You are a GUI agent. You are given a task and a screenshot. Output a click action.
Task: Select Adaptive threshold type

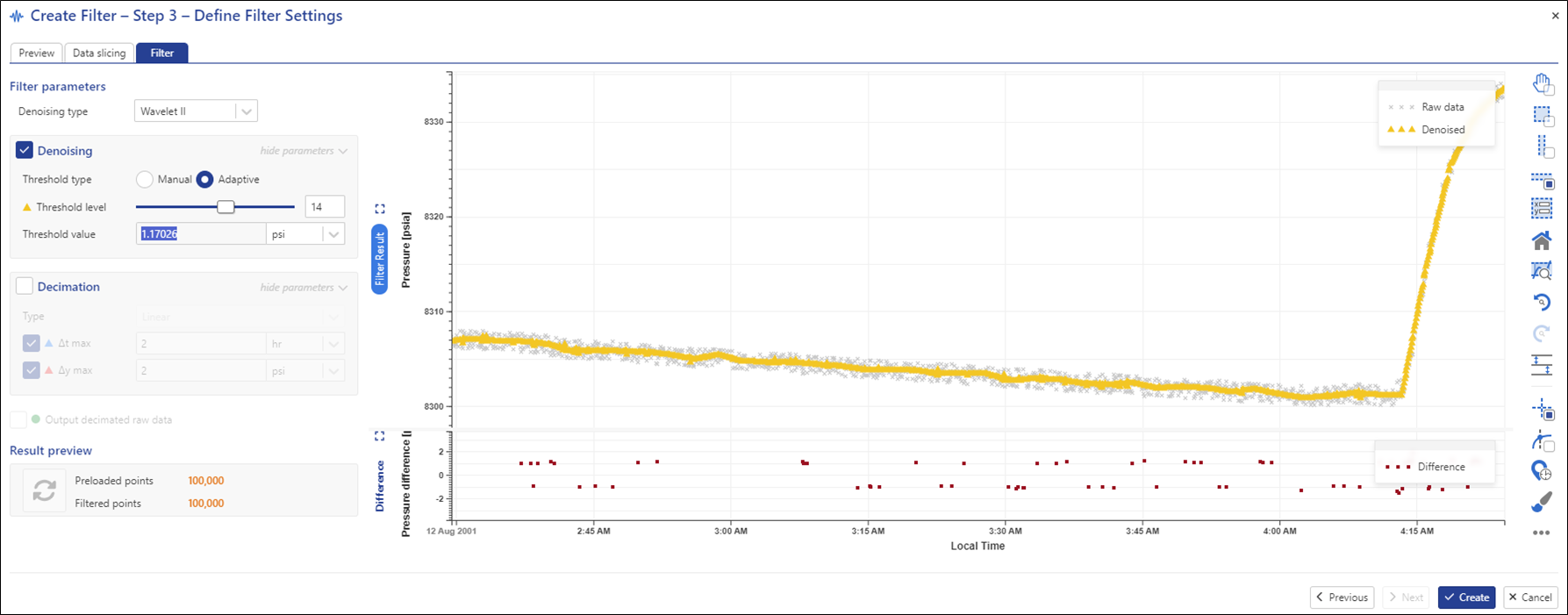204,179
